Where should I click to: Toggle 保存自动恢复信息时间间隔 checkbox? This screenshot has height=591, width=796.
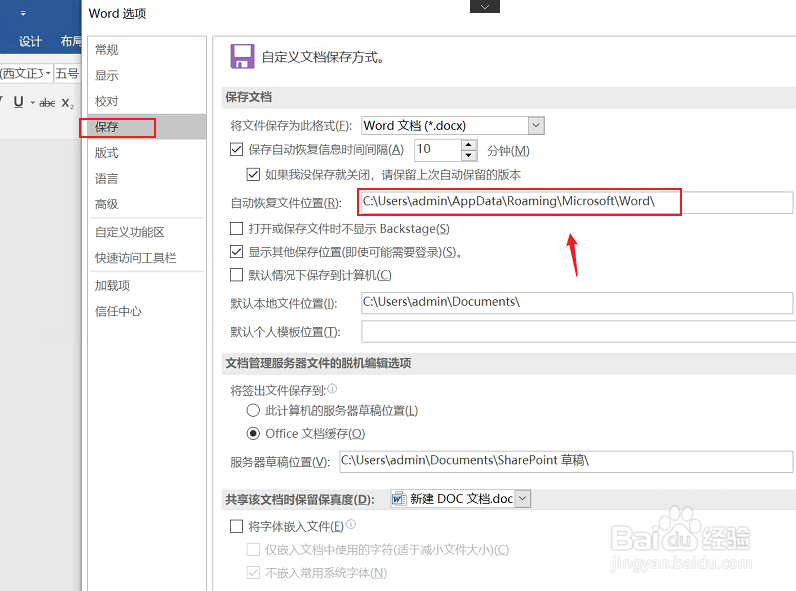(x=236, y=149)
